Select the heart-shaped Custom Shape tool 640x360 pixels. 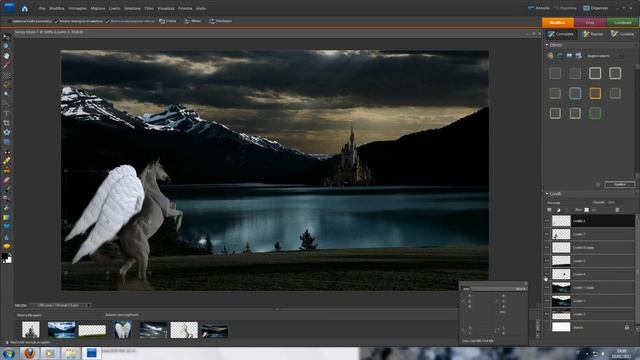tap(7, 227)
